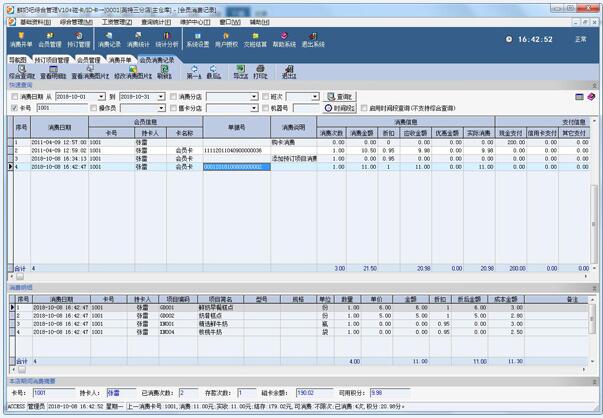Toggle 班次 checkbox
The width and height of the screenshot is (603, 418).
tap(265, 97)
